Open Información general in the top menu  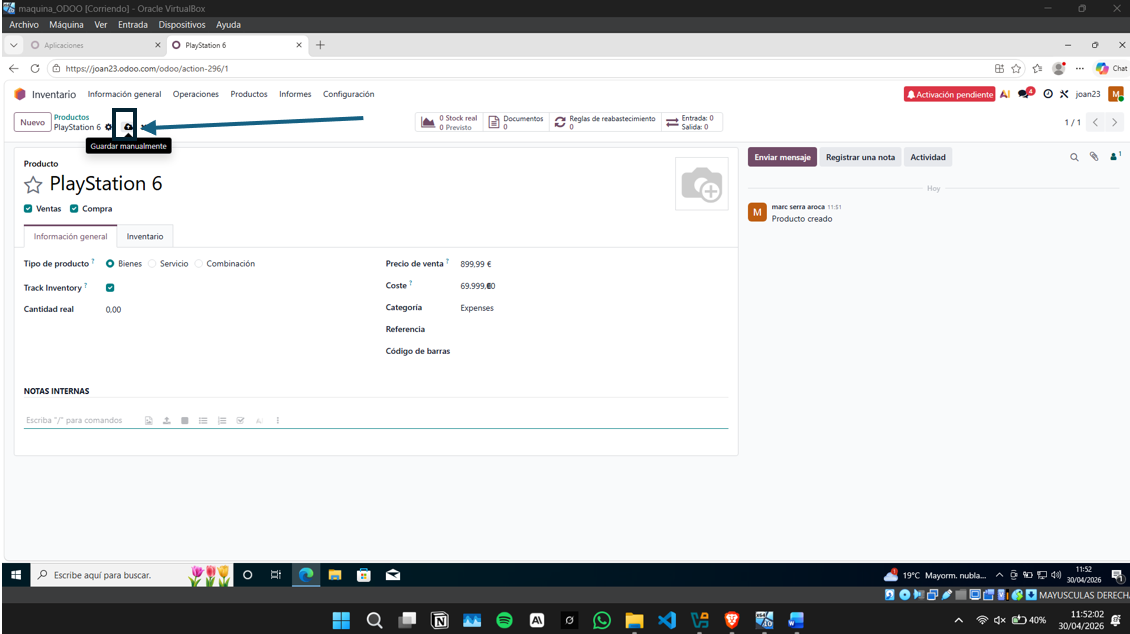(125, 94)
